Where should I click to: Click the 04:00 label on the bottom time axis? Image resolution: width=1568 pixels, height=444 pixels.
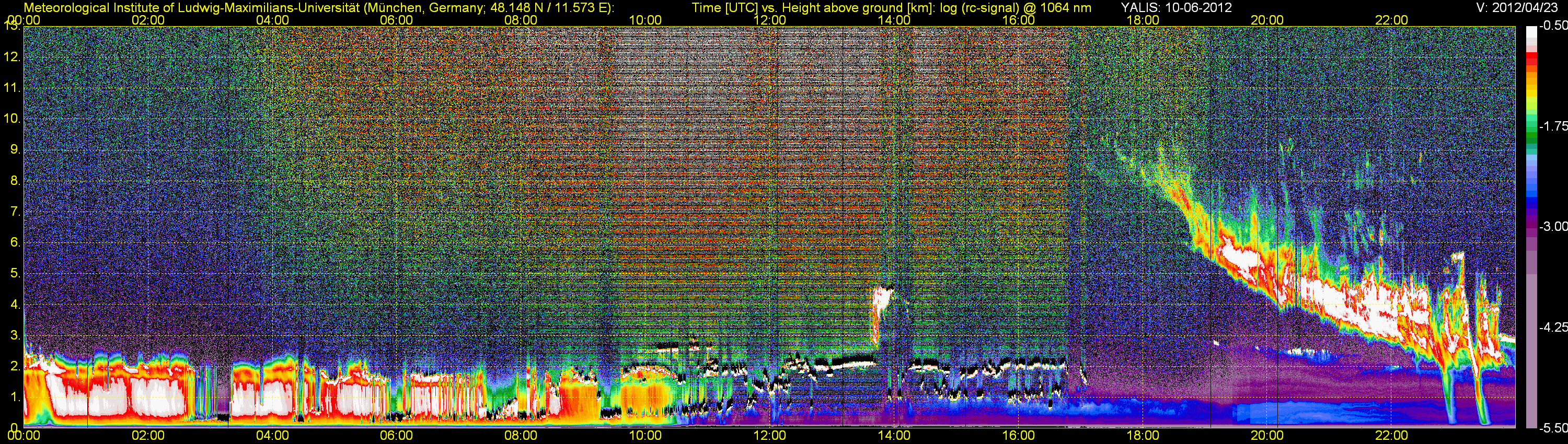point(272,436)
